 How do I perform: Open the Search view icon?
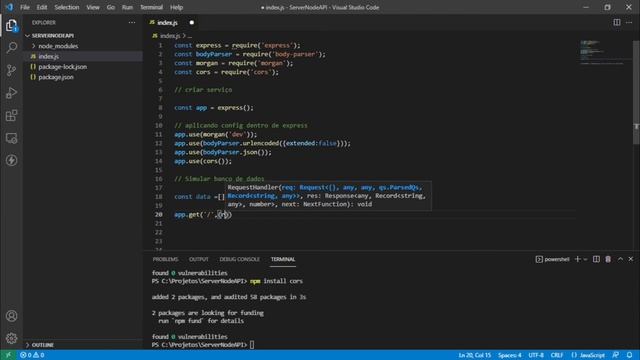(x=11, y=48)
